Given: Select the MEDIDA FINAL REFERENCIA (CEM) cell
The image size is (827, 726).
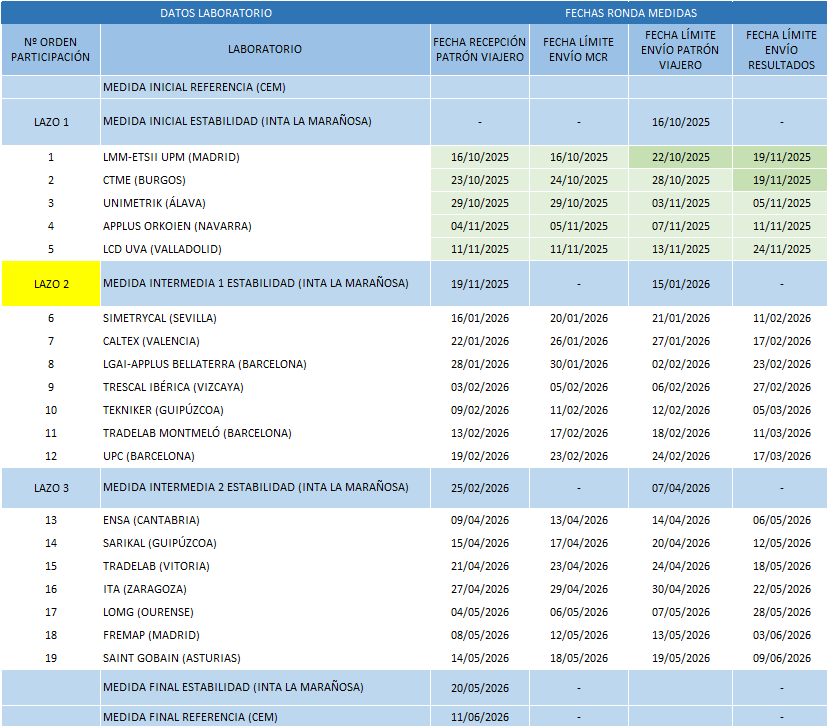Looking at the screenshot, I should pos(191,716).
